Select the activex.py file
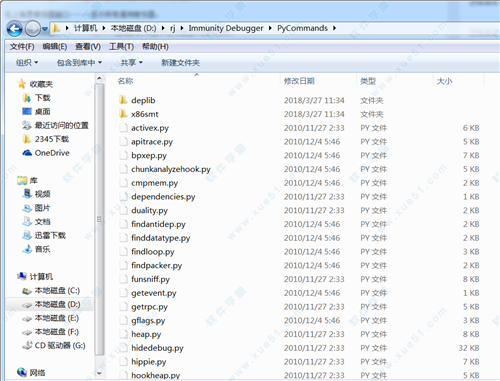The width and height of the screenshot is (500, 381). tap(144, 128)
